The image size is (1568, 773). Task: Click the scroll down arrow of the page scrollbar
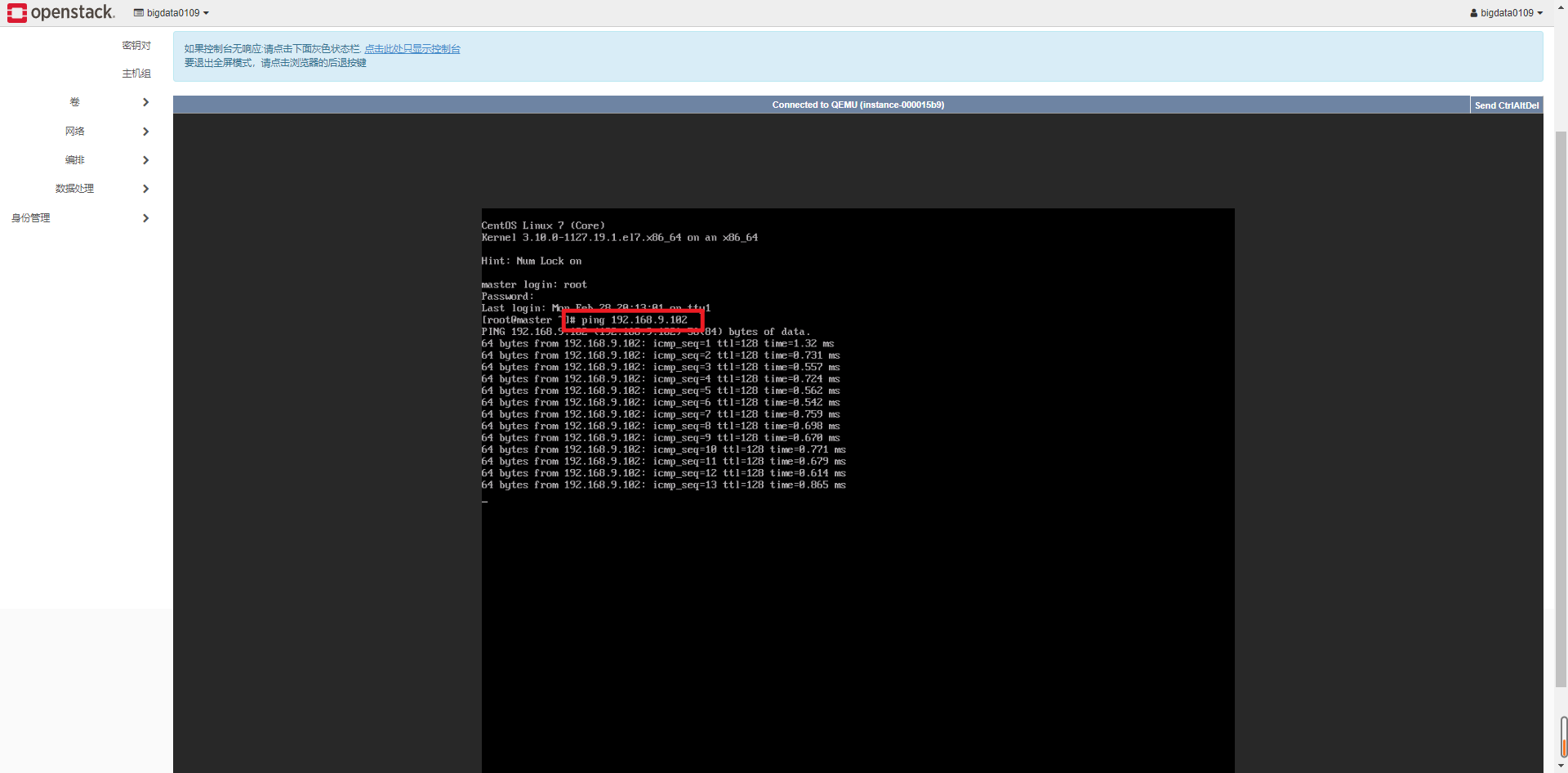tap(1561, 766)
